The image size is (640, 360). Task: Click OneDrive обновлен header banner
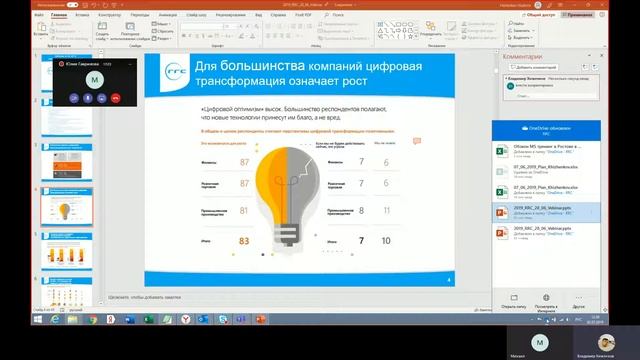tap(546, 131)
